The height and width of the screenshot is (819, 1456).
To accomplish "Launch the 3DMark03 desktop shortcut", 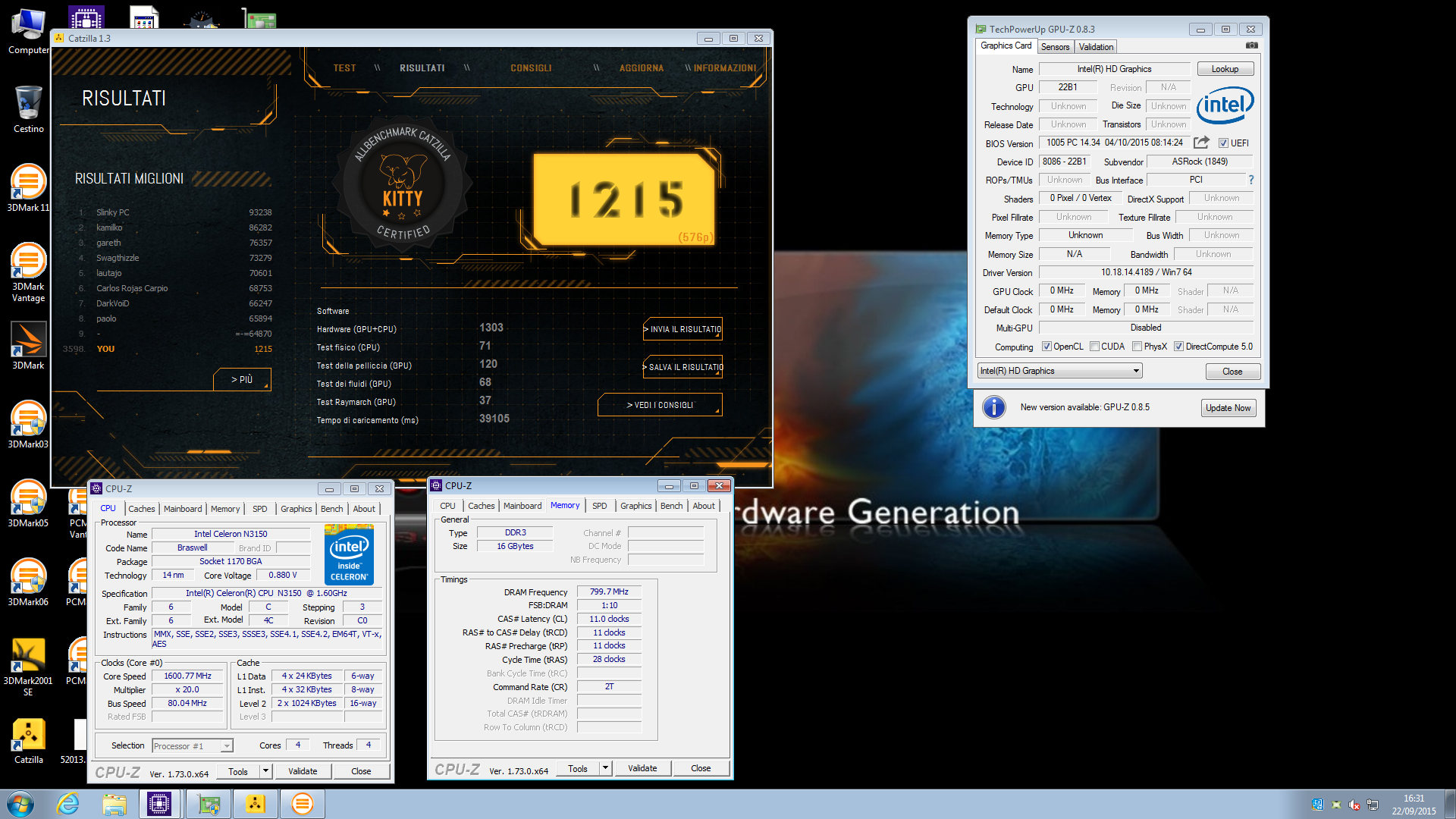I will pos(28,425).
